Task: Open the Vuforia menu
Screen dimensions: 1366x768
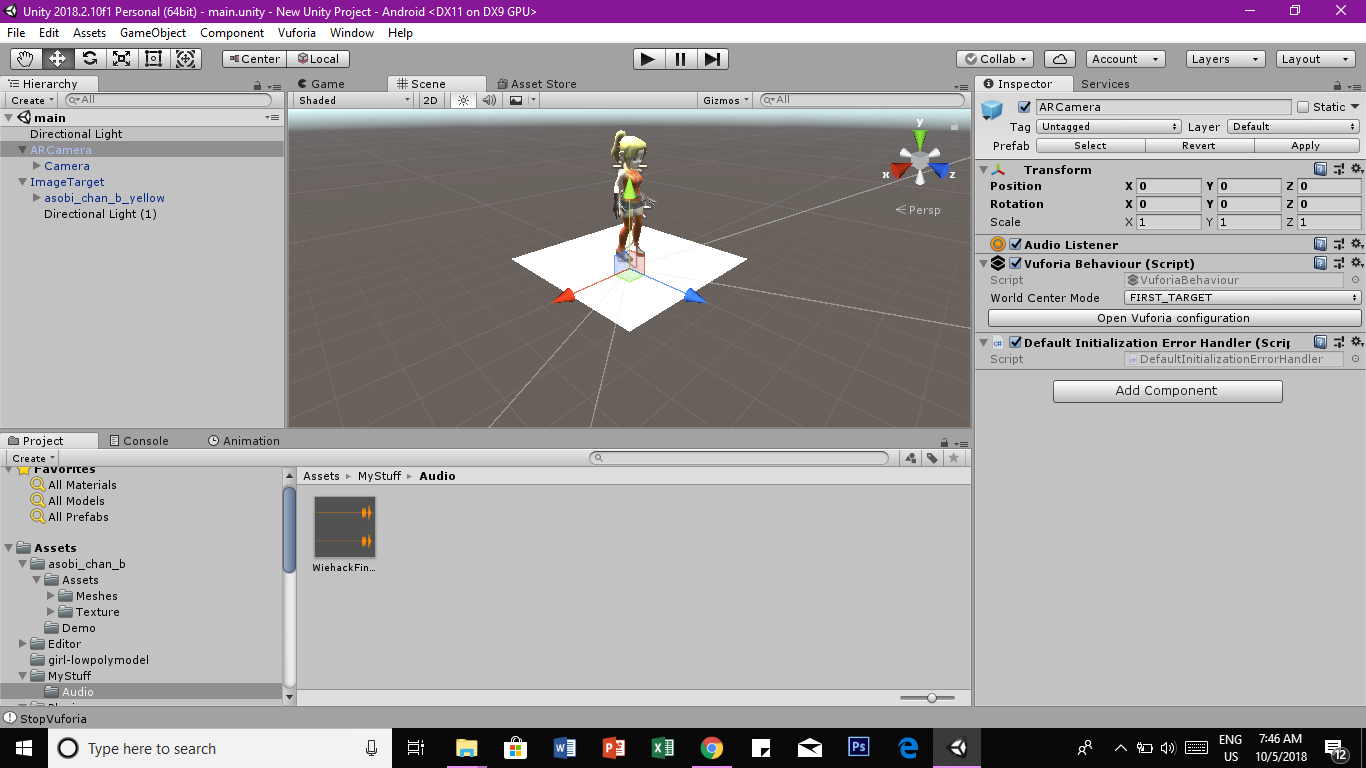Action: 297,33
